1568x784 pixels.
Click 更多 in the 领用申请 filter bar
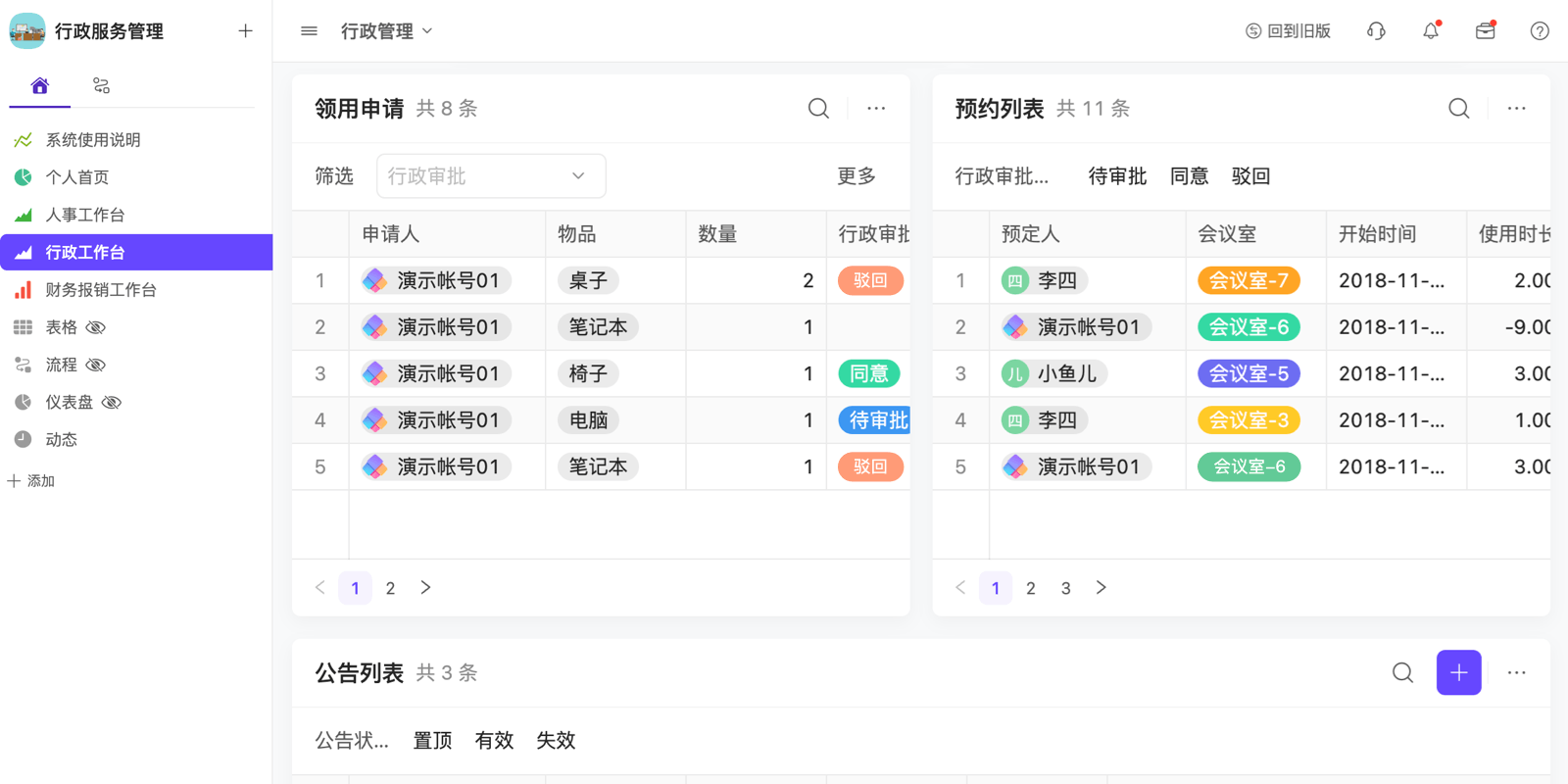(856, 176)
